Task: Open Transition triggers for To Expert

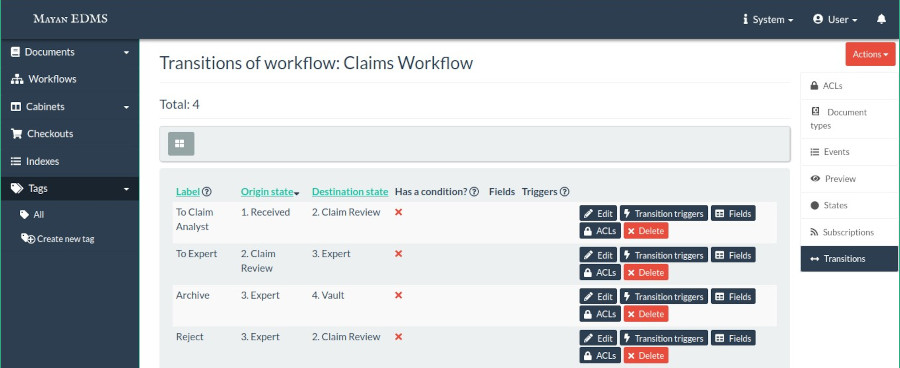Action: pyautogui.click(x=664, y=255)
